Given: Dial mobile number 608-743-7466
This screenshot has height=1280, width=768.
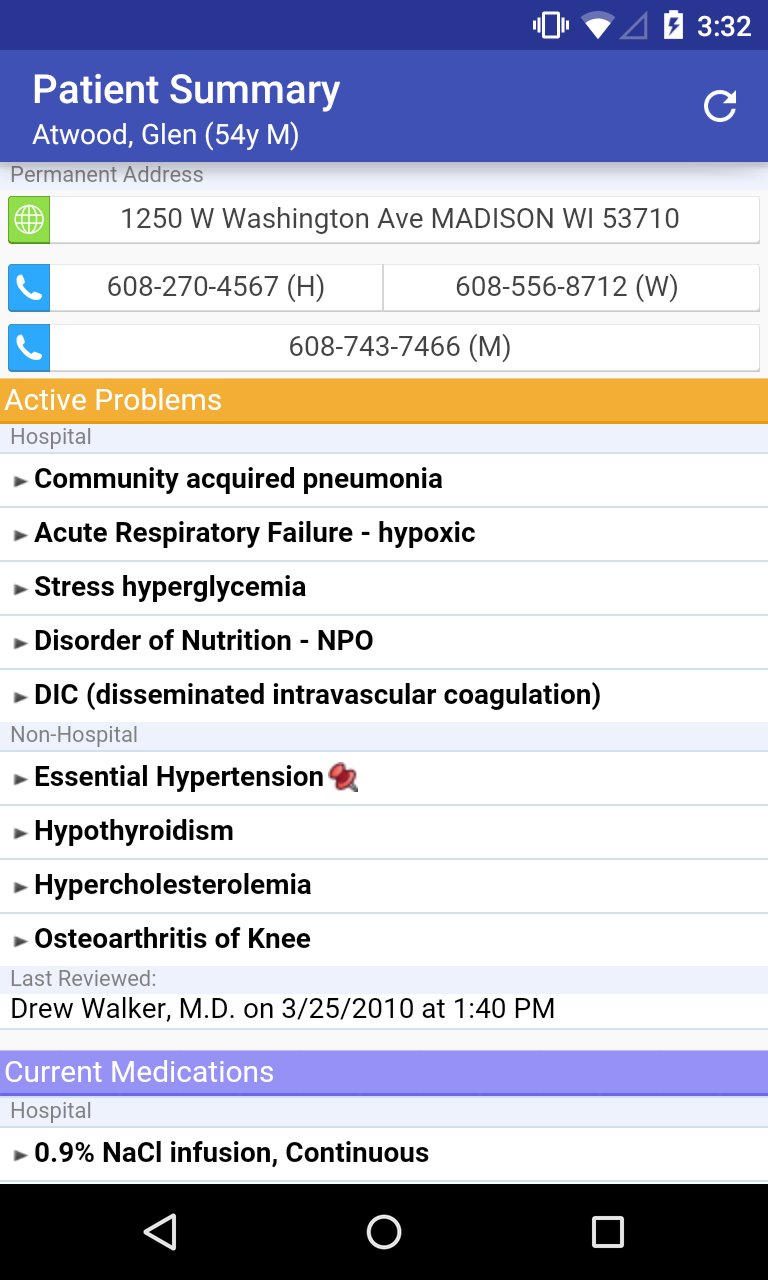Looking at the screenshot, I should click(400, 348).
